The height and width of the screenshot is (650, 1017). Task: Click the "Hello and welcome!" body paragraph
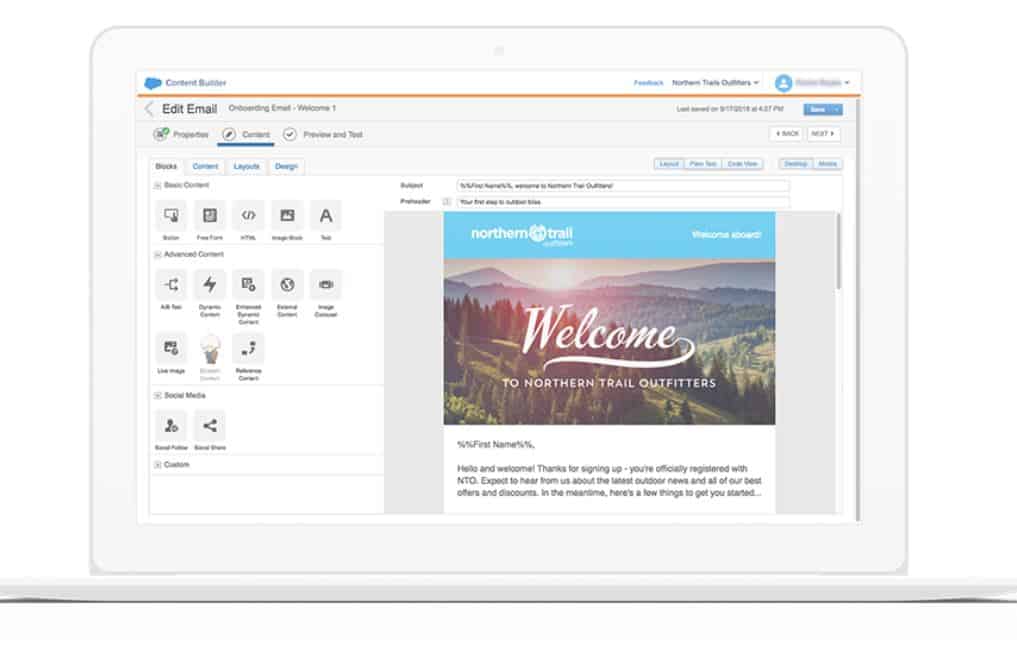click(x=609, y=481)
